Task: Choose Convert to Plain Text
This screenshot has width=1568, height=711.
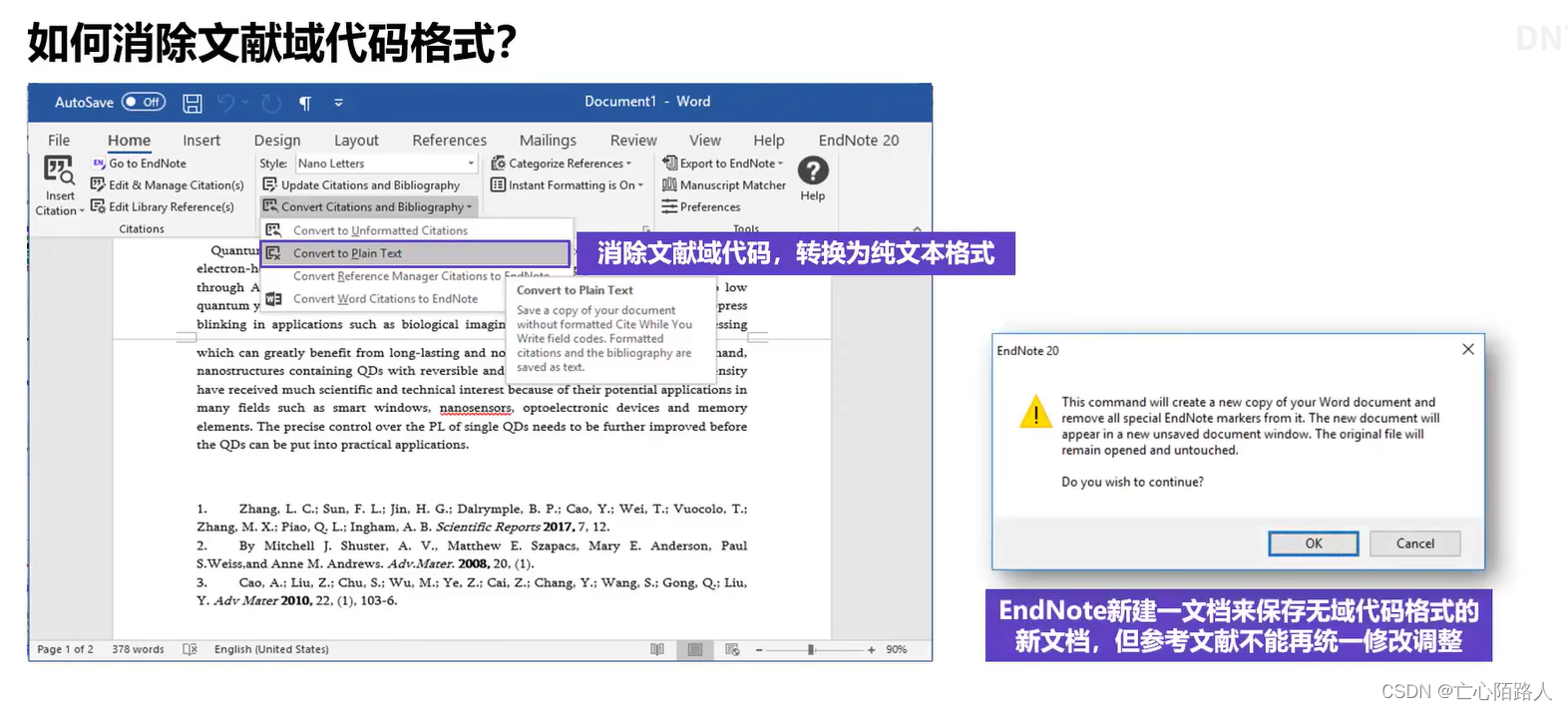Action: [x=415, y=253]
